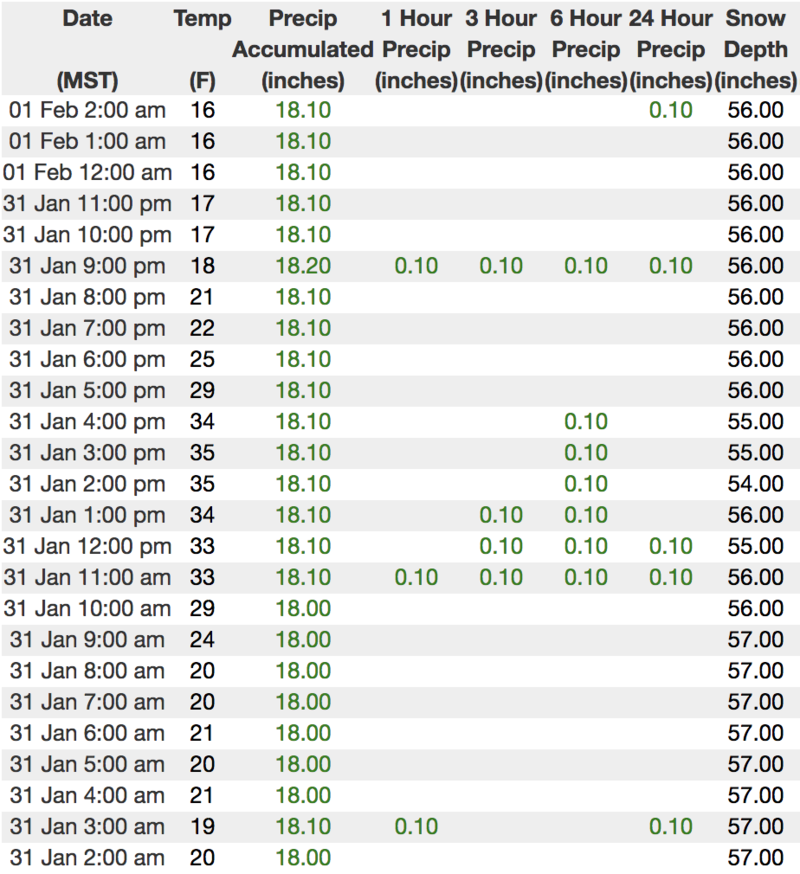800x874 pixels.
Task: Select the 18.20 accumulated precip value
Action: (x=303, y=266)
